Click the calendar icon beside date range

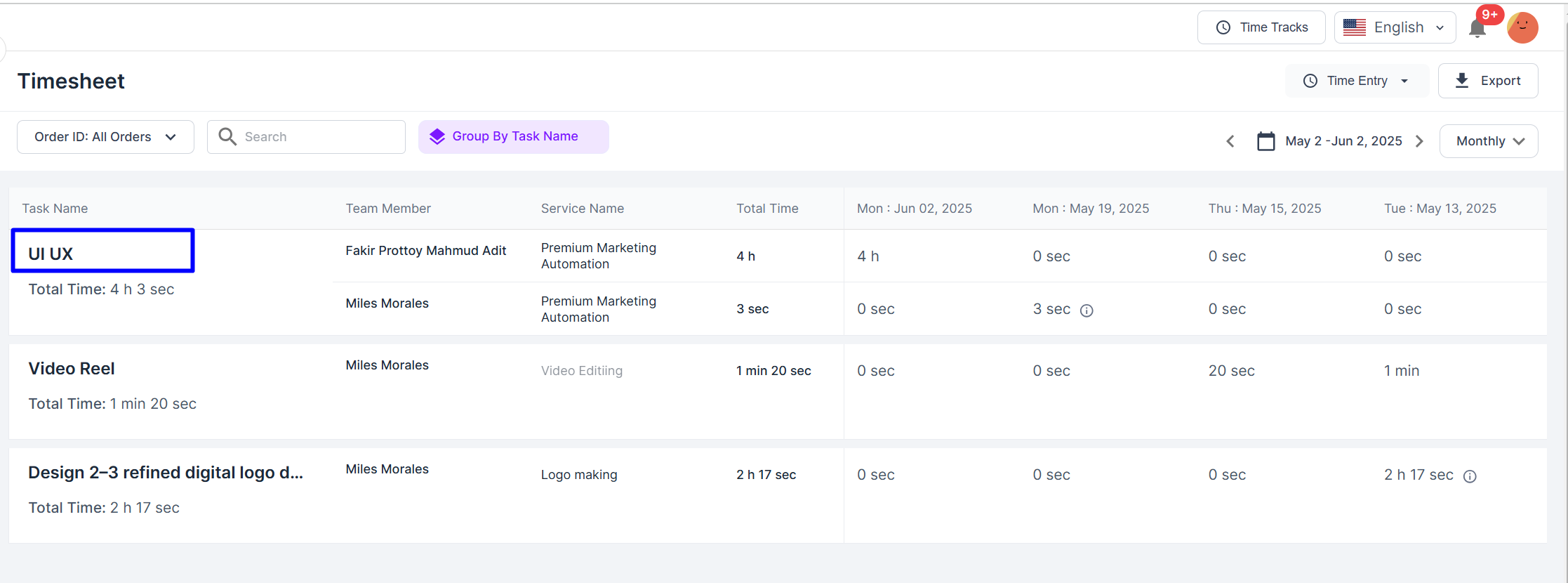pyautogui.click(x=1265, y=141)
